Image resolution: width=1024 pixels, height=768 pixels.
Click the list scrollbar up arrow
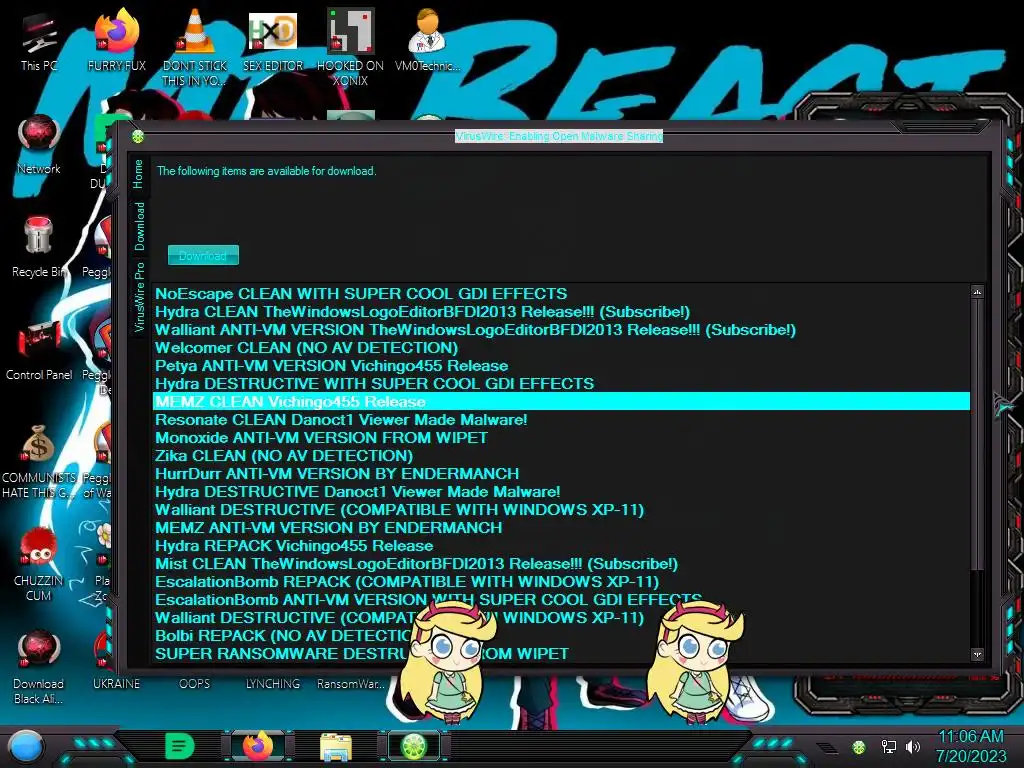(977, 292)
